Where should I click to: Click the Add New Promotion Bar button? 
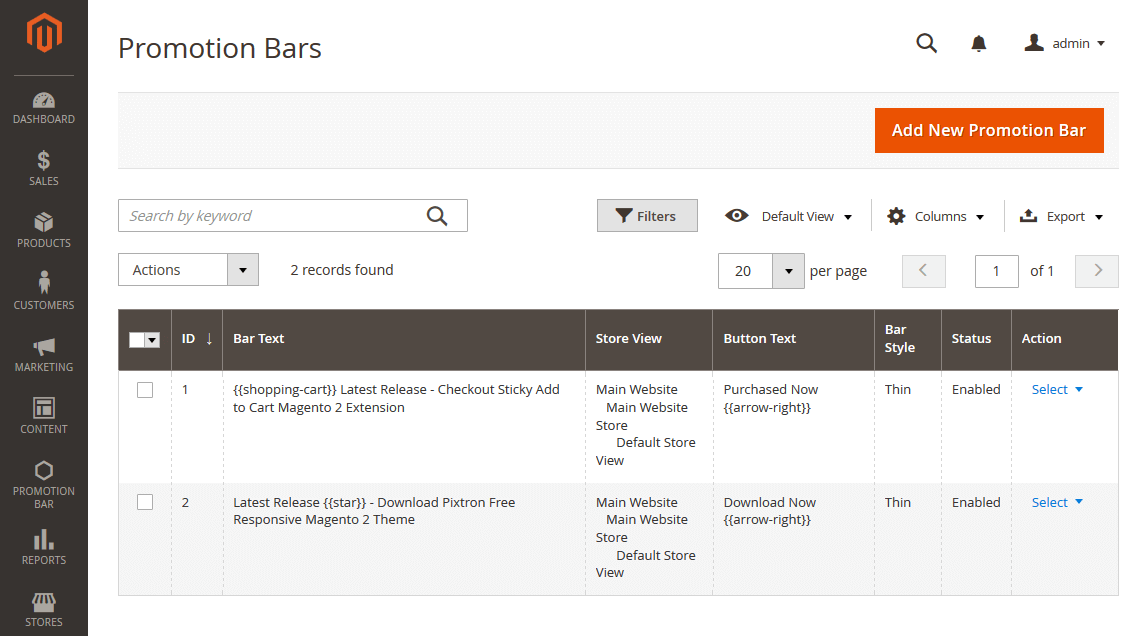[x=988, y=131]
